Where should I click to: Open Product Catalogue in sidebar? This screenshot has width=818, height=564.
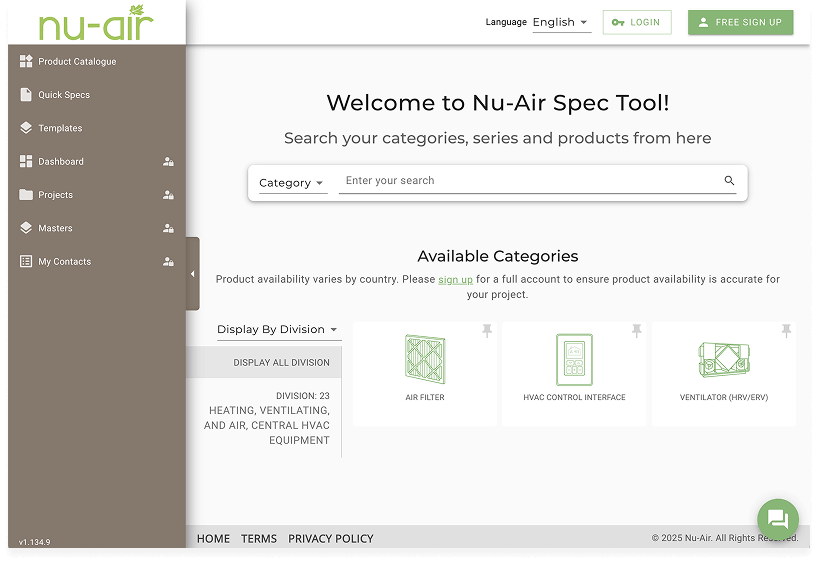pyautogui.click(x=77, y=62)
